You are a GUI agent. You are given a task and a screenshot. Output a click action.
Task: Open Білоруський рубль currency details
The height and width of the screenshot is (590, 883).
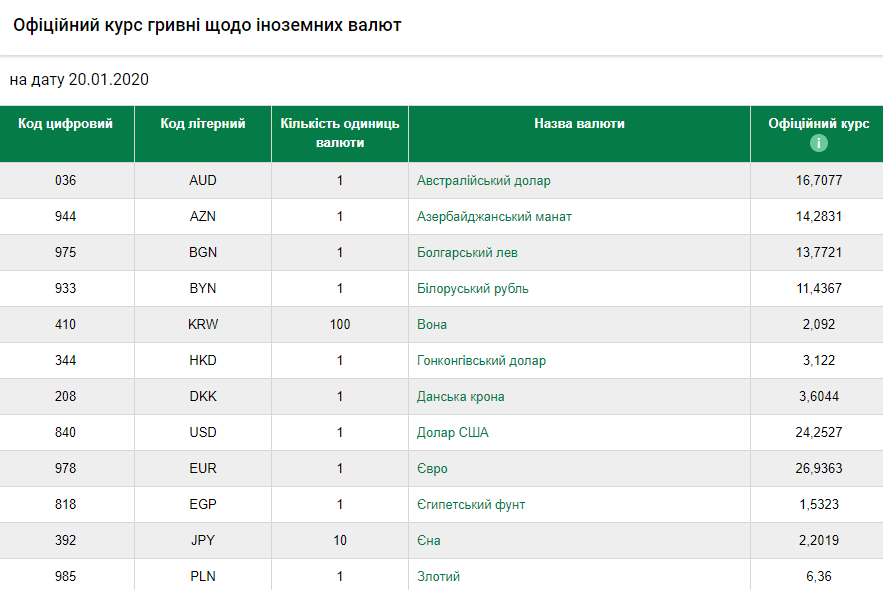(x=472, y=289)
